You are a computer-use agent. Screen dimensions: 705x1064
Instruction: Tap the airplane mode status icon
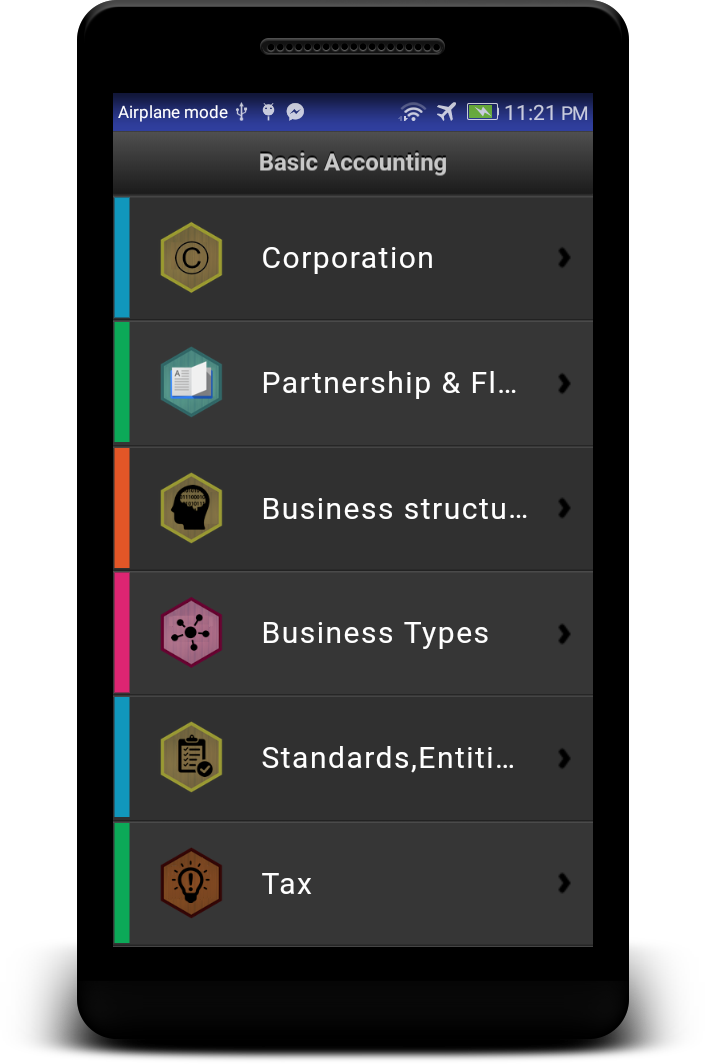pos(446,112)
